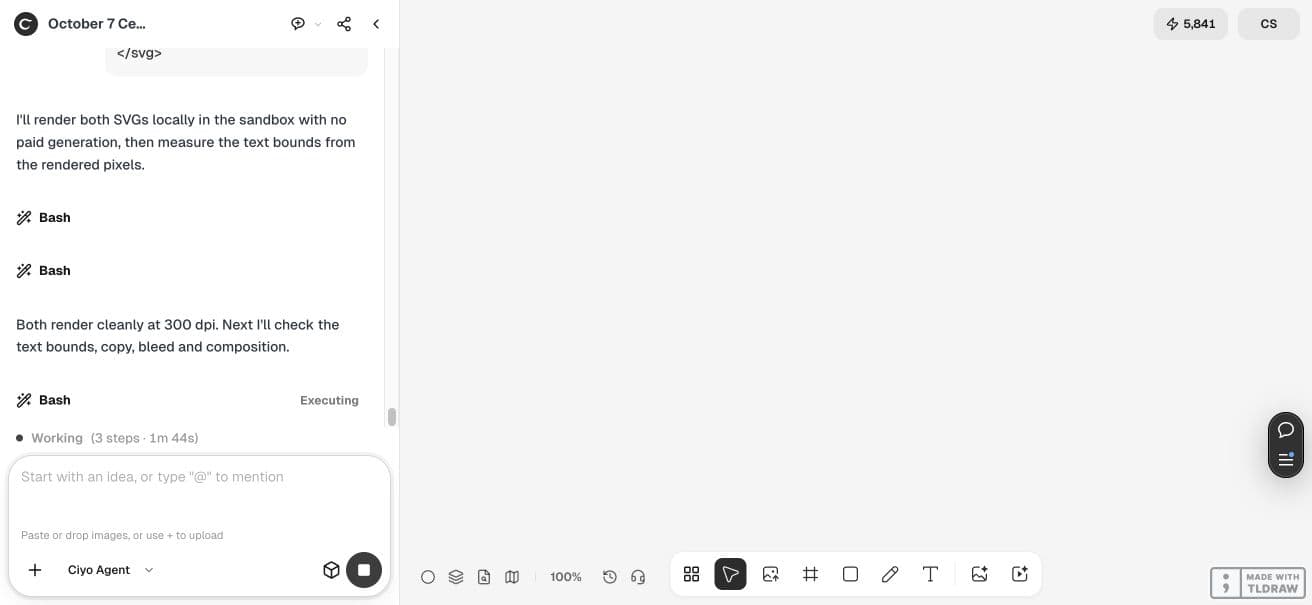Select the rectangle shape tool
The width and height of the screenshot is (1312, 605).
point(850,574)
